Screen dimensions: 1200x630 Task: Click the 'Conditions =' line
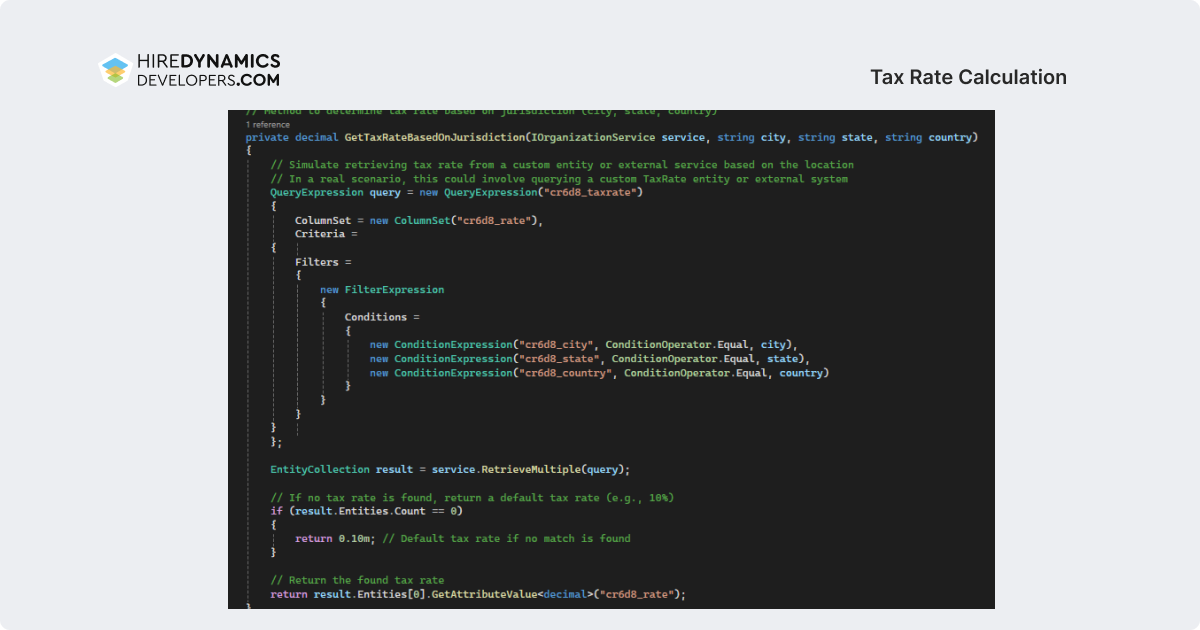(382, 317)
